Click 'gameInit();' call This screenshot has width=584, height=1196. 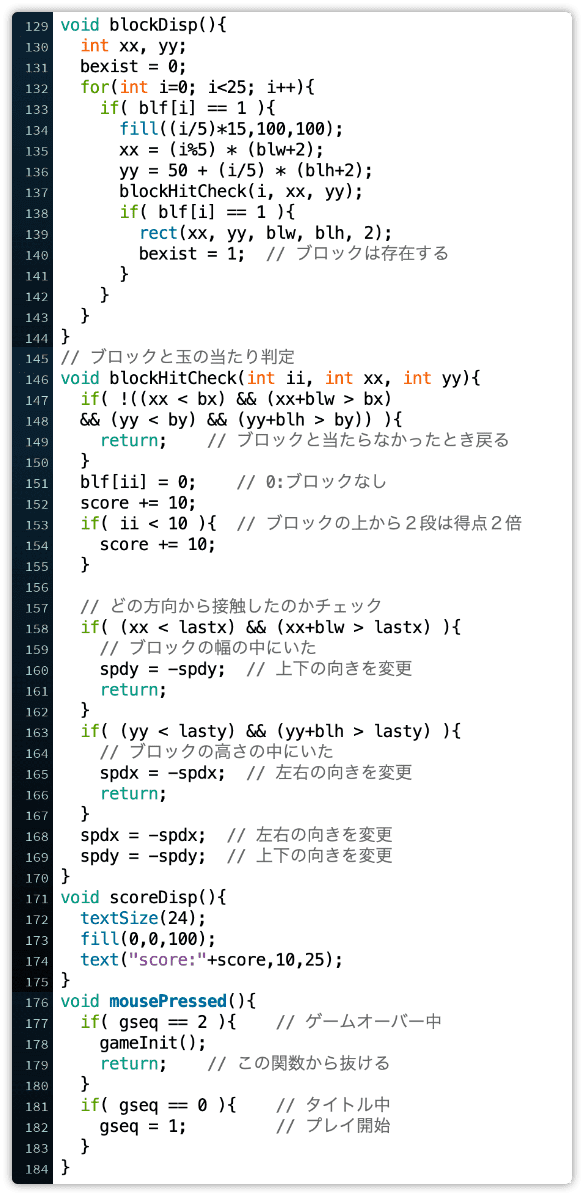coord(153,1042)
